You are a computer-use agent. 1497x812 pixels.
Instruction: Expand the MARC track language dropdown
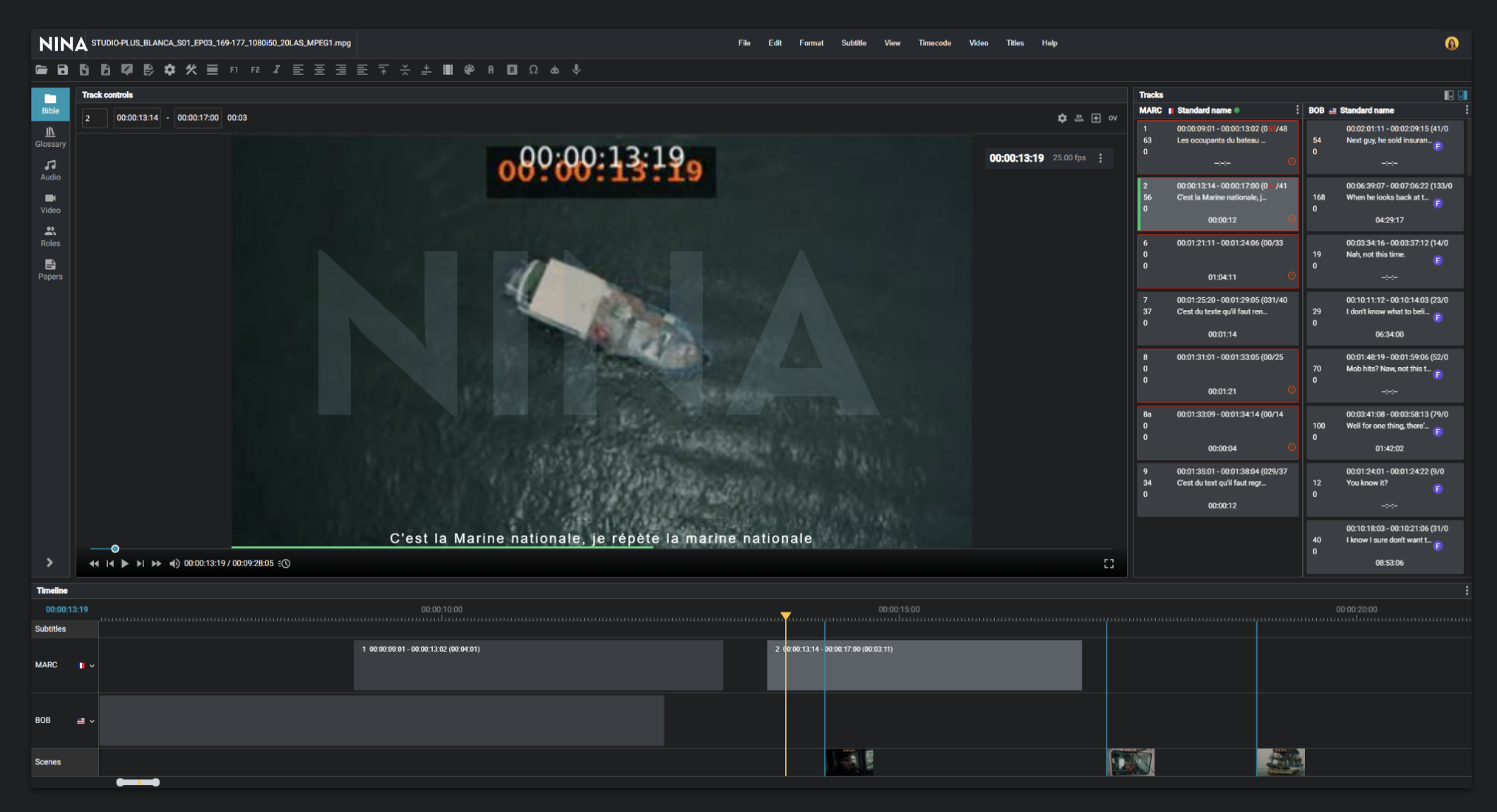(x=92, y=666)
